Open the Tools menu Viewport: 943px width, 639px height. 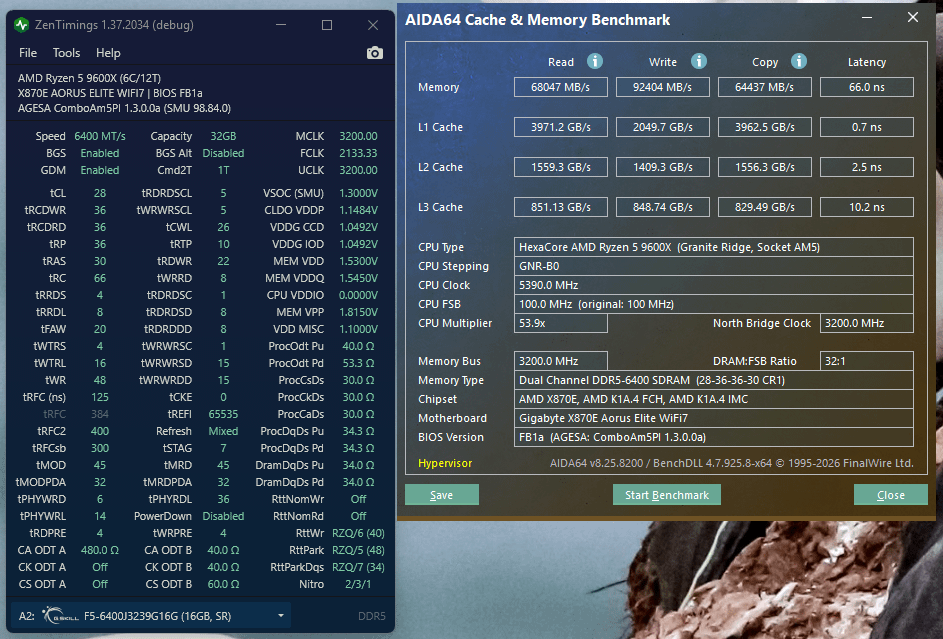coord(66,53)
